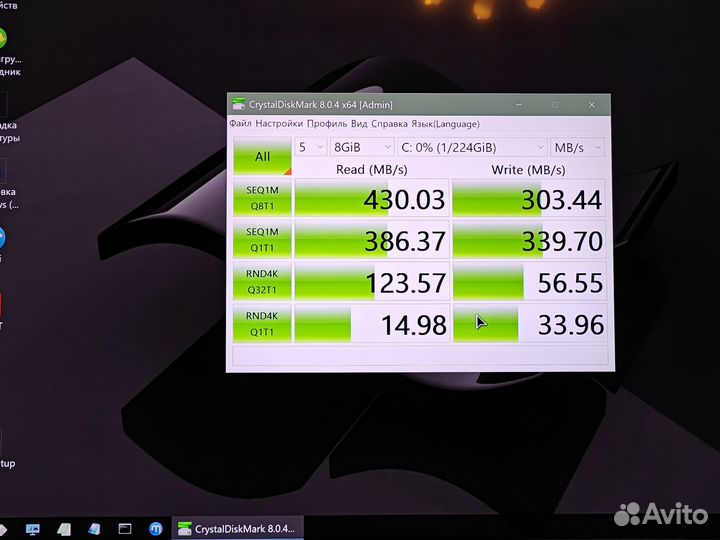Click the monitor icon in the taskbar

[33, 528]
